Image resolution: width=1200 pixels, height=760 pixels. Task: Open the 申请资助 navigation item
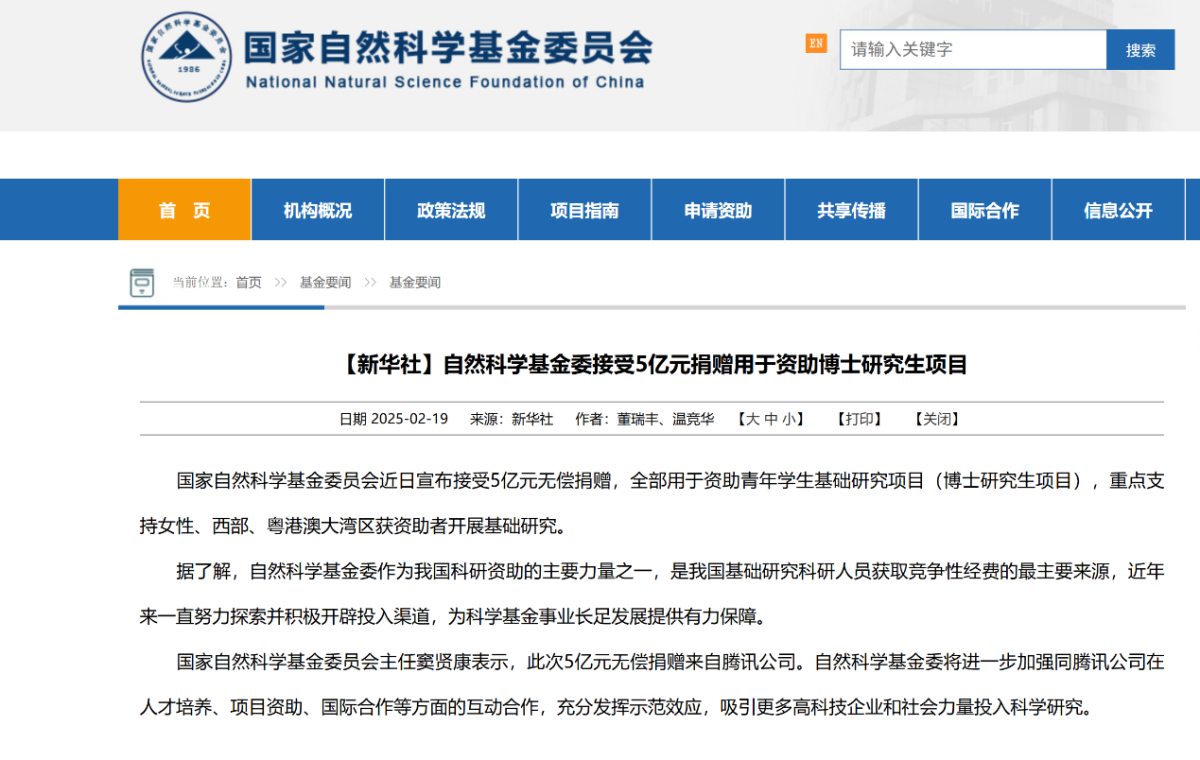(x=718, y=210)
